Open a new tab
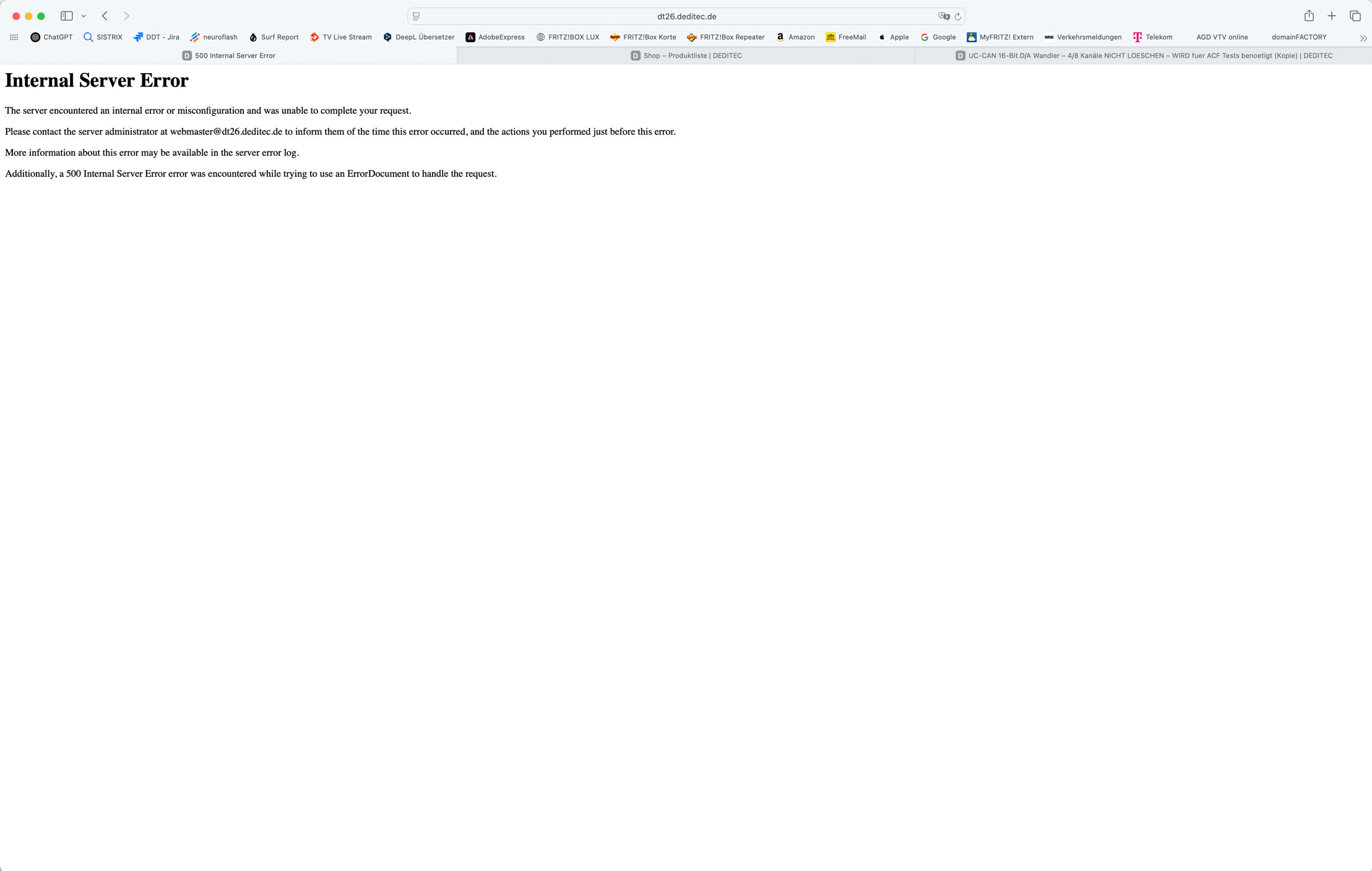The height and width of the screenshot is (871, 1372). tap(1332, 16)
